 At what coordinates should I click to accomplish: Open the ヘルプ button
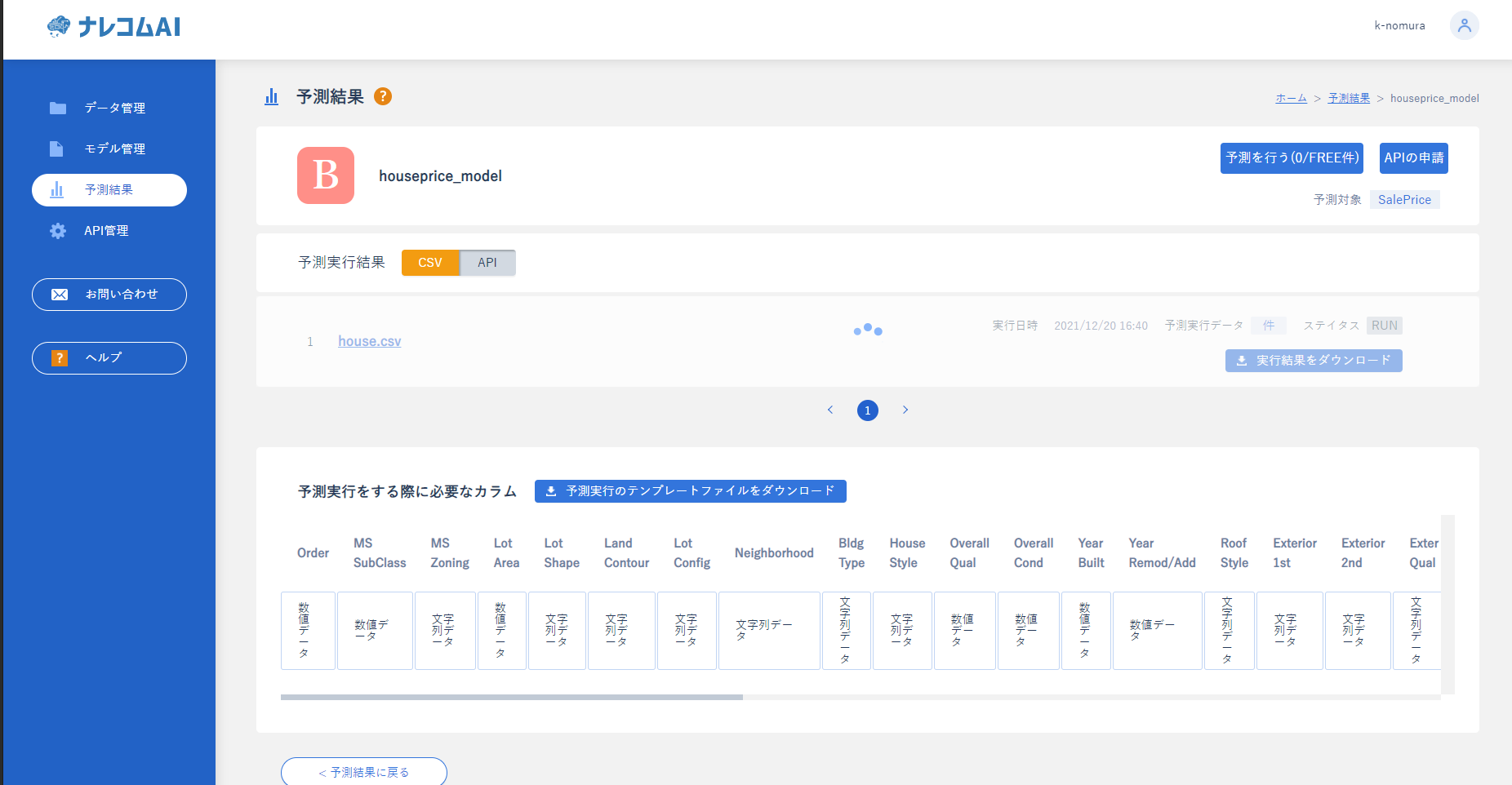109,358
